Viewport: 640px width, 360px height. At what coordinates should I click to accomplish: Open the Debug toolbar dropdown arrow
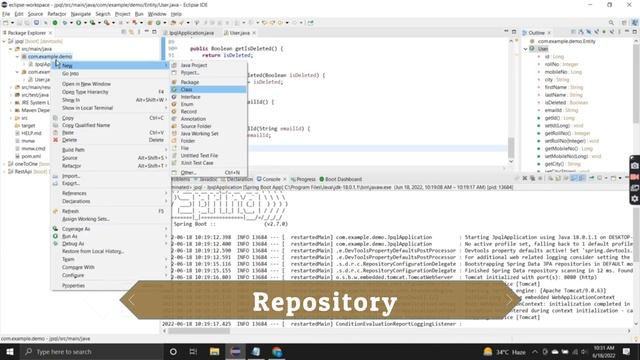pos(71,22)
